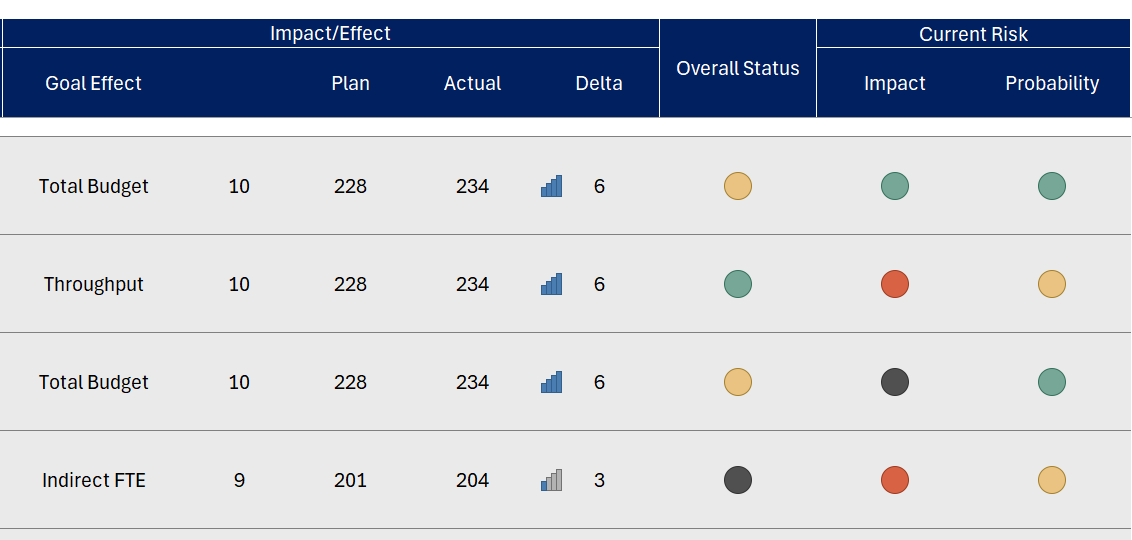Select the Indirect FTE goal cell
This screenshot has width=1132, height=540.
pos(94,480)
